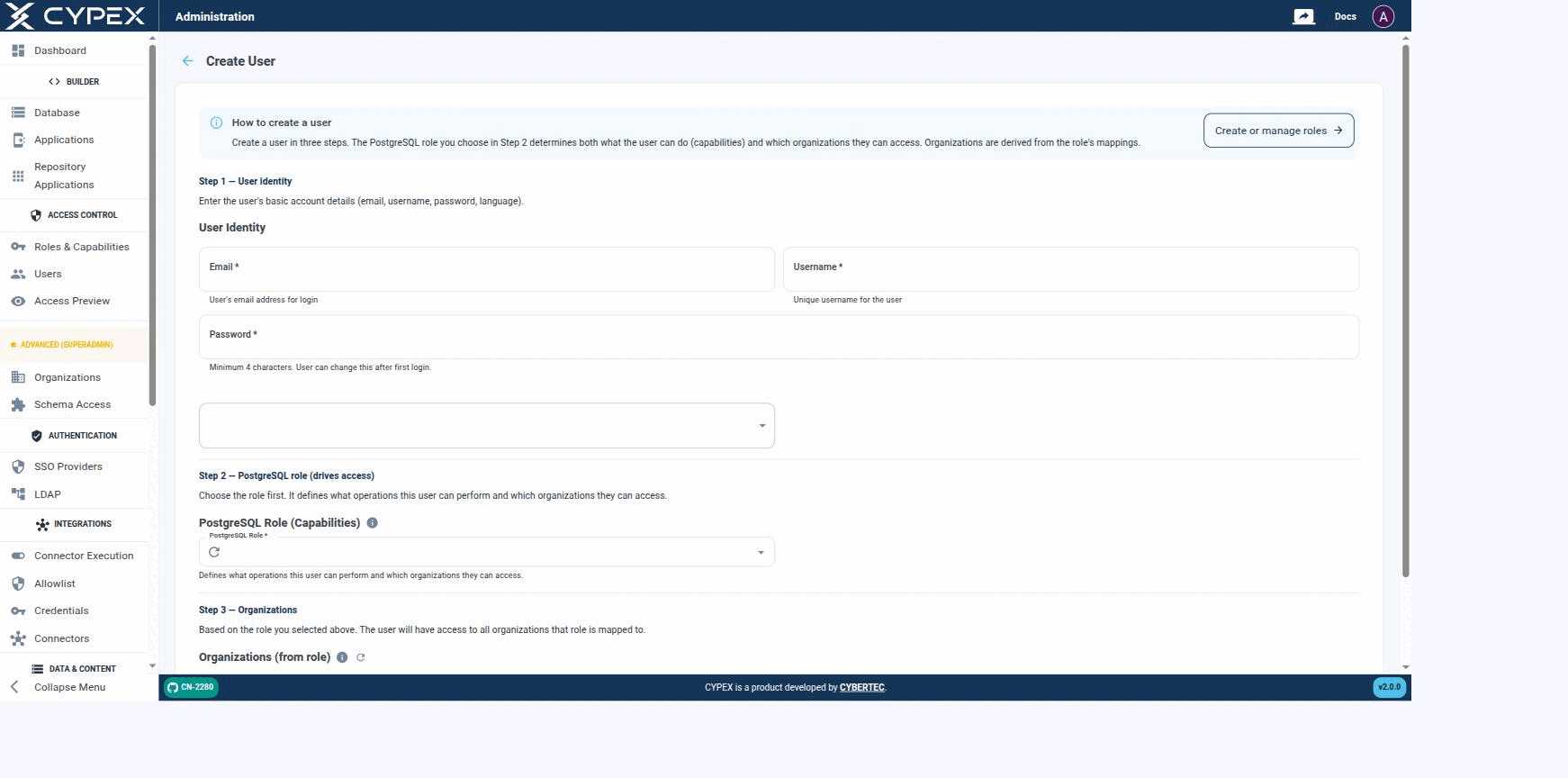
Task: Open Access Preview menu item
Action: [76, 301]
